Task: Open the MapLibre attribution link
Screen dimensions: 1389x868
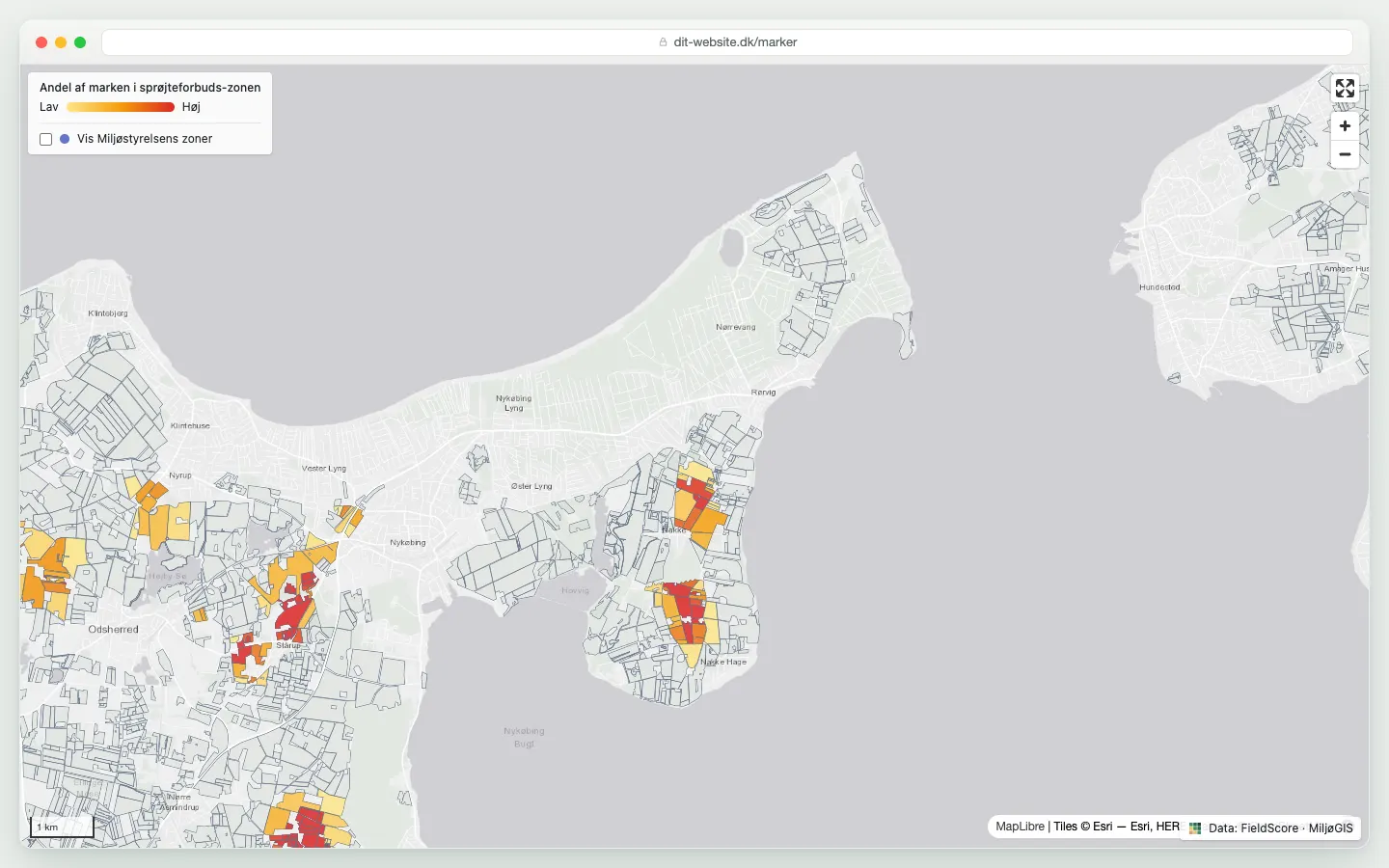Action: pos(1020,827)
